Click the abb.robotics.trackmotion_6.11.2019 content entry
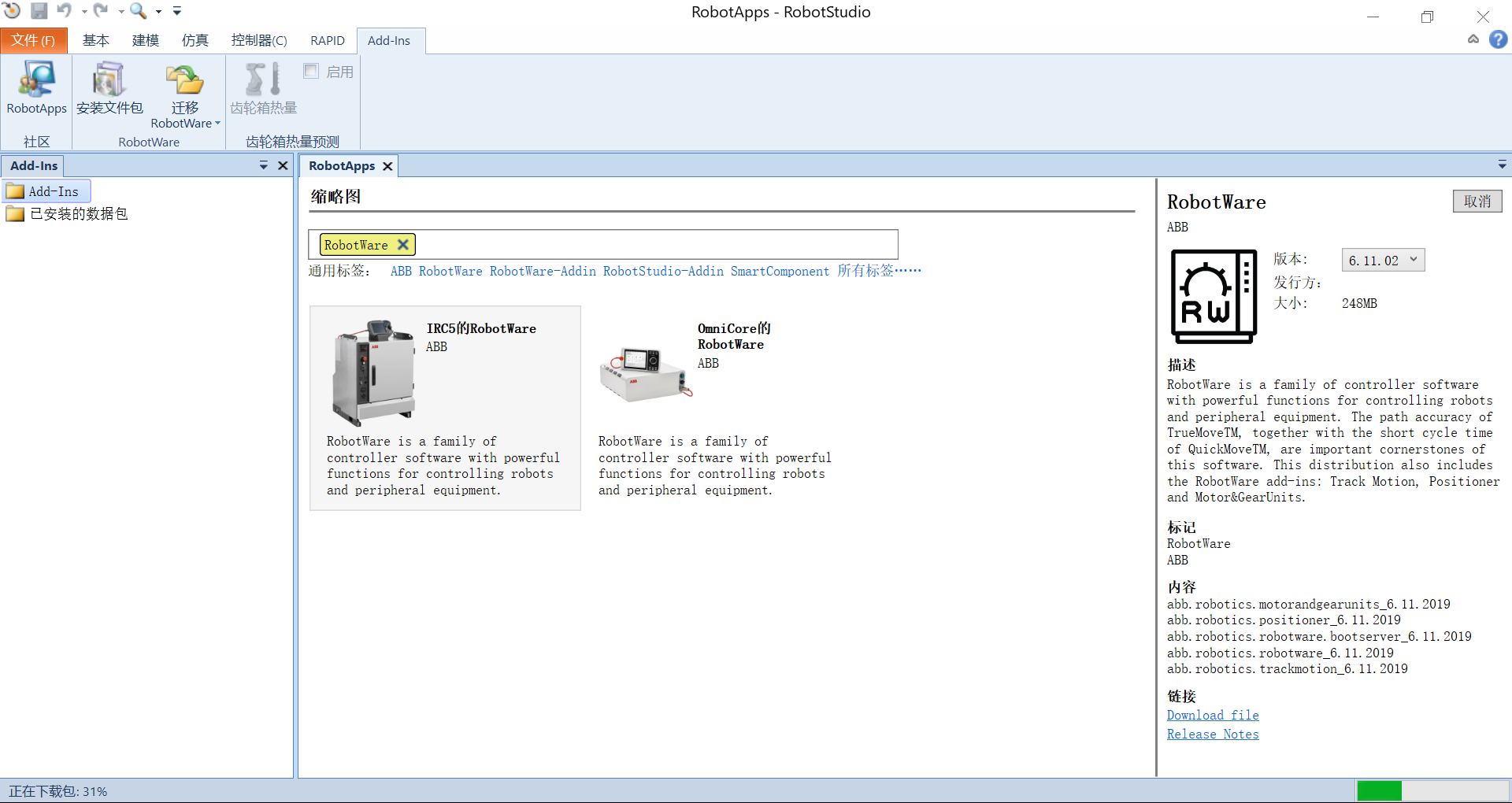 (1288, 669)
